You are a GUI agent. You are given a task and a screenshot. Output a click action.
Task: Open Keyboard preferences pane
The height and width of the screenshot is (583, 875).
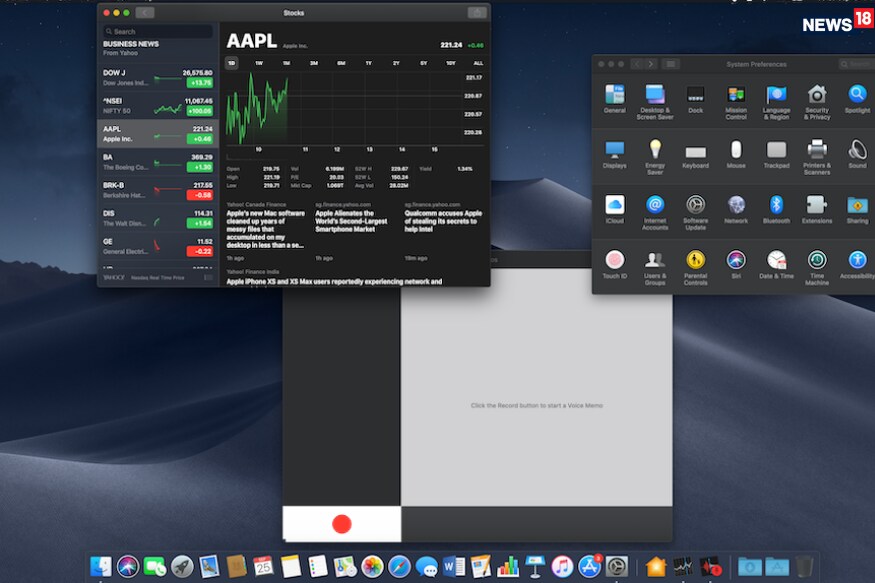pyautogui.click(x=695, y=155)
